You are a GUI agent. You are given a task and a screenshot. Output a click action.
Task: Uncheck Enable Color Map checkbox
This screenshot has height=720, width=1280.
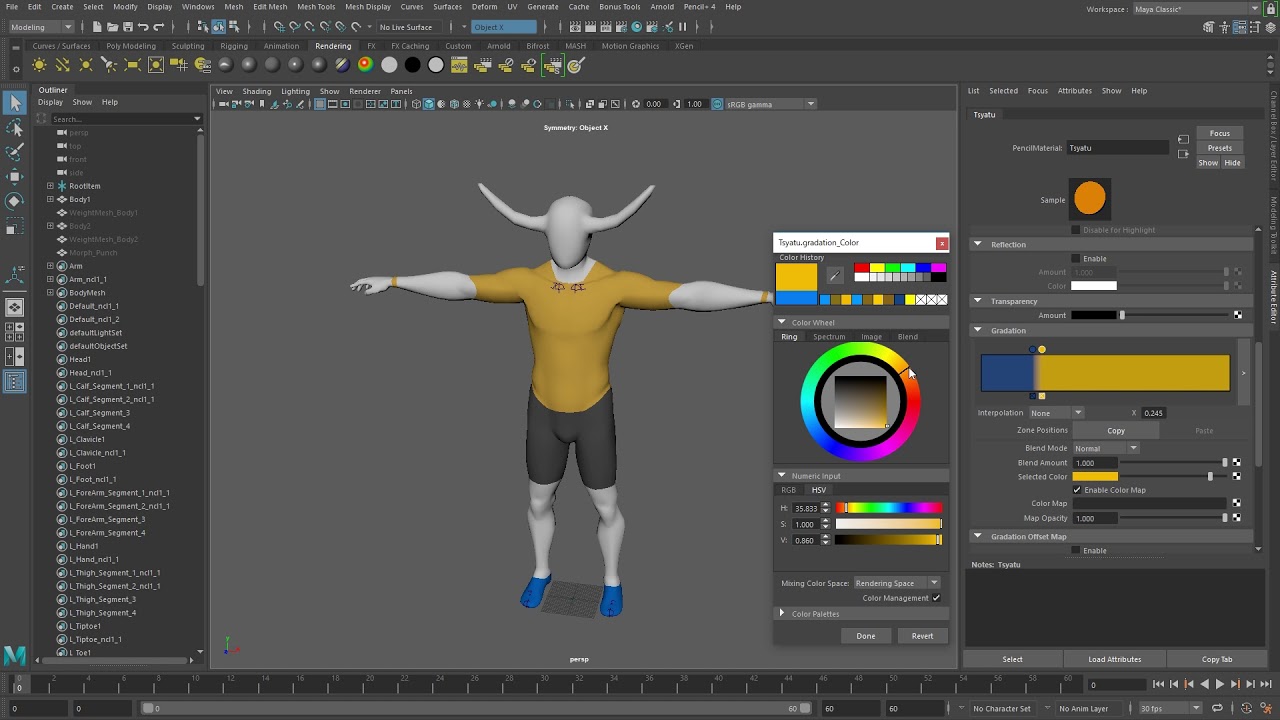pos(1077,490)
